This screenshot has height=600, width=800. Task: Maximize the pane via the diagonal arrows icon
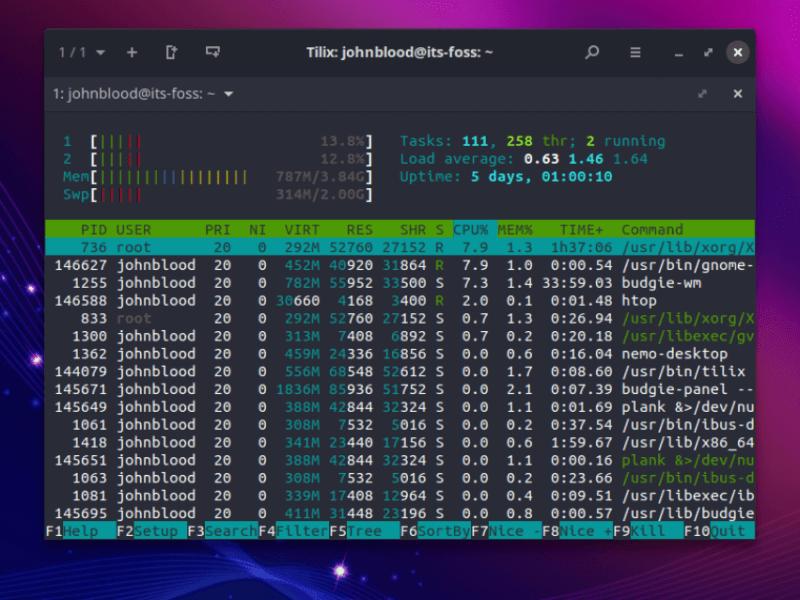(703, 93)
